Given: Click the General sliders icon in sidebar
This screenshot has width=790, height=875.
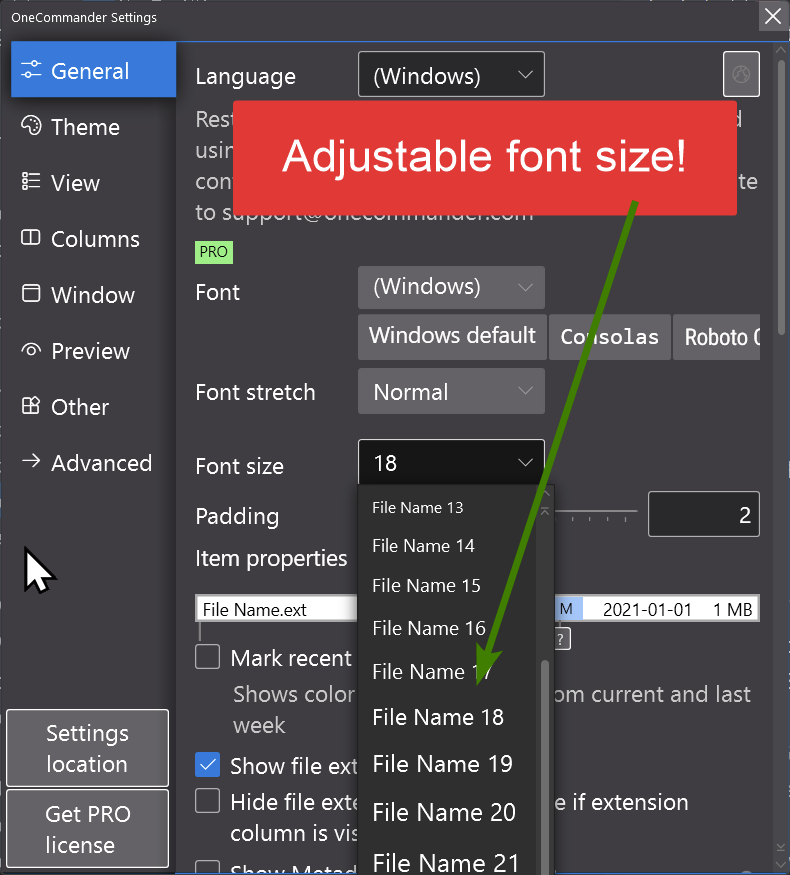Looking at the screenshot, I should click(x=32, y=71).
